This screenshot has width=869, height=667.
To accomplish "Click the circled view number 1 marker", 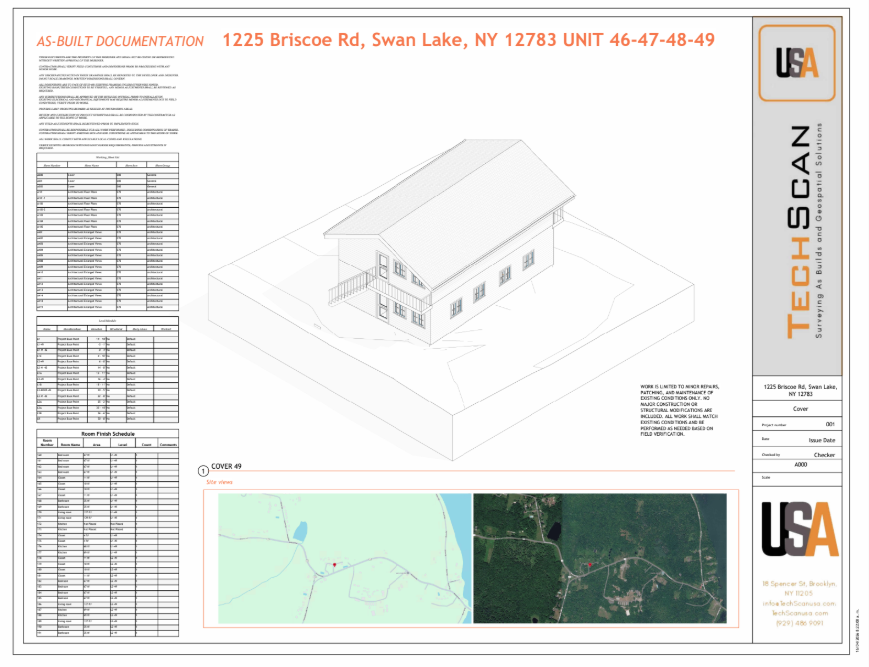I will click(203, 469).
